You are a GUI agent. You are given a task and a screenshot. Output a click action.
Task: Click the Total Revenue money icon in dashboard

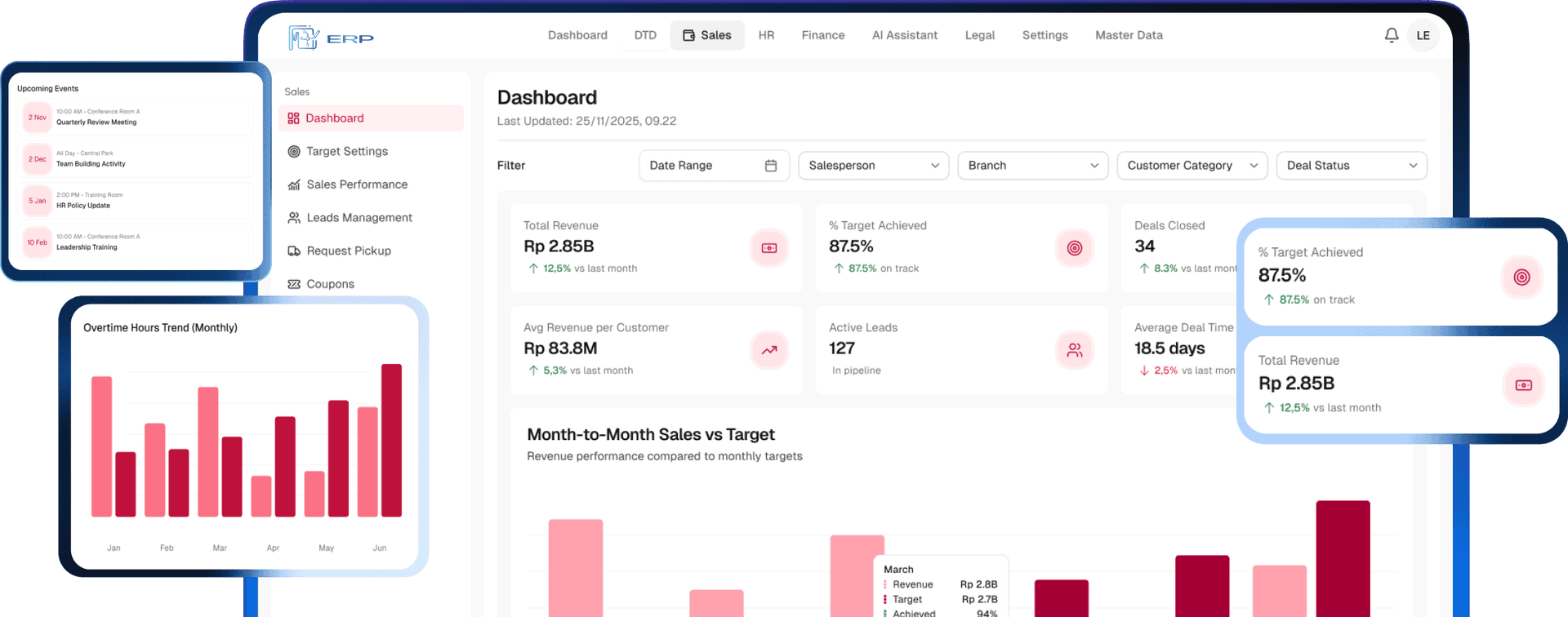click(x=769, y=248)
